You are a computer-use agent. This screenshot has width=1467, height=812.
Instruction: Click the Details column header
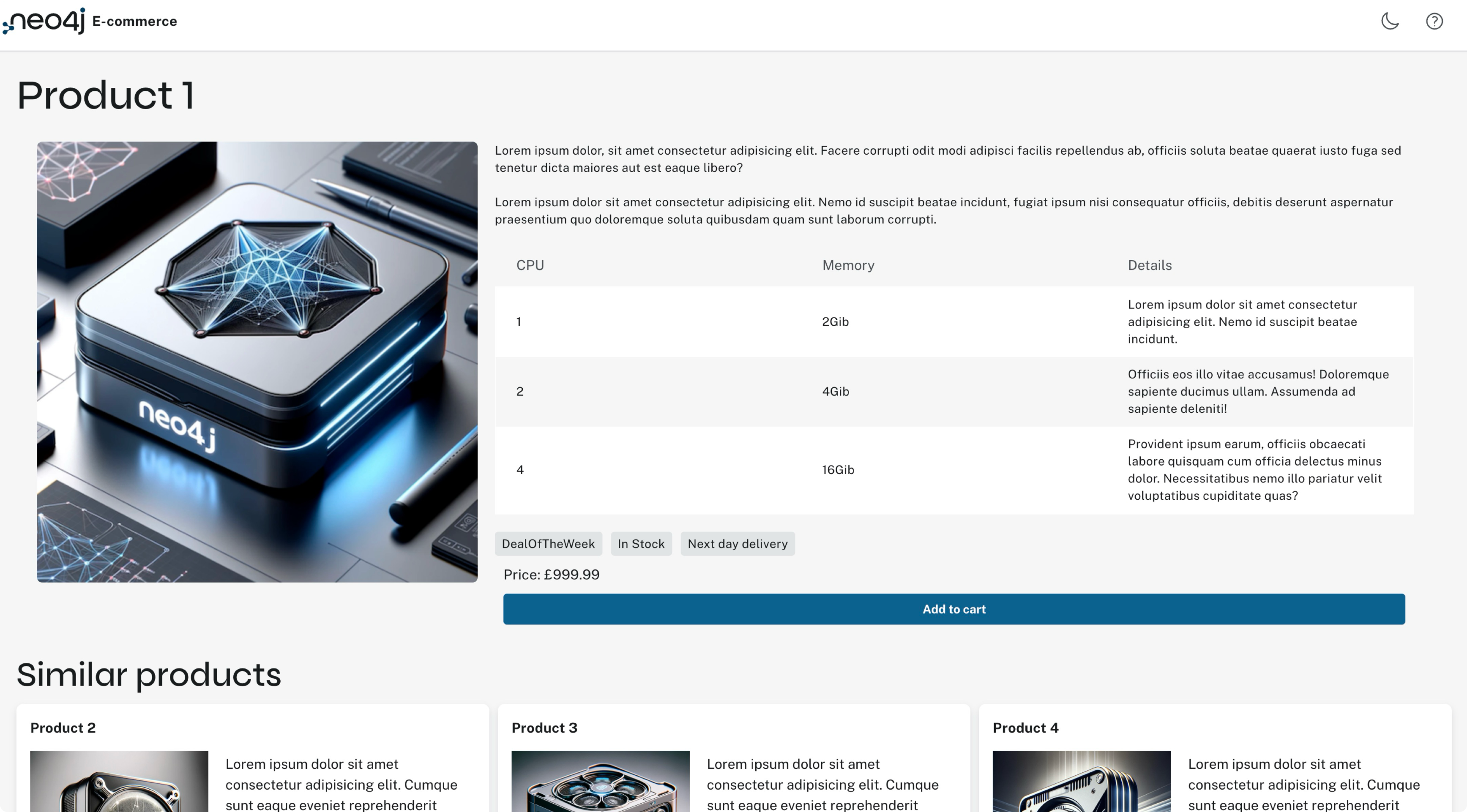[1150, 265]
